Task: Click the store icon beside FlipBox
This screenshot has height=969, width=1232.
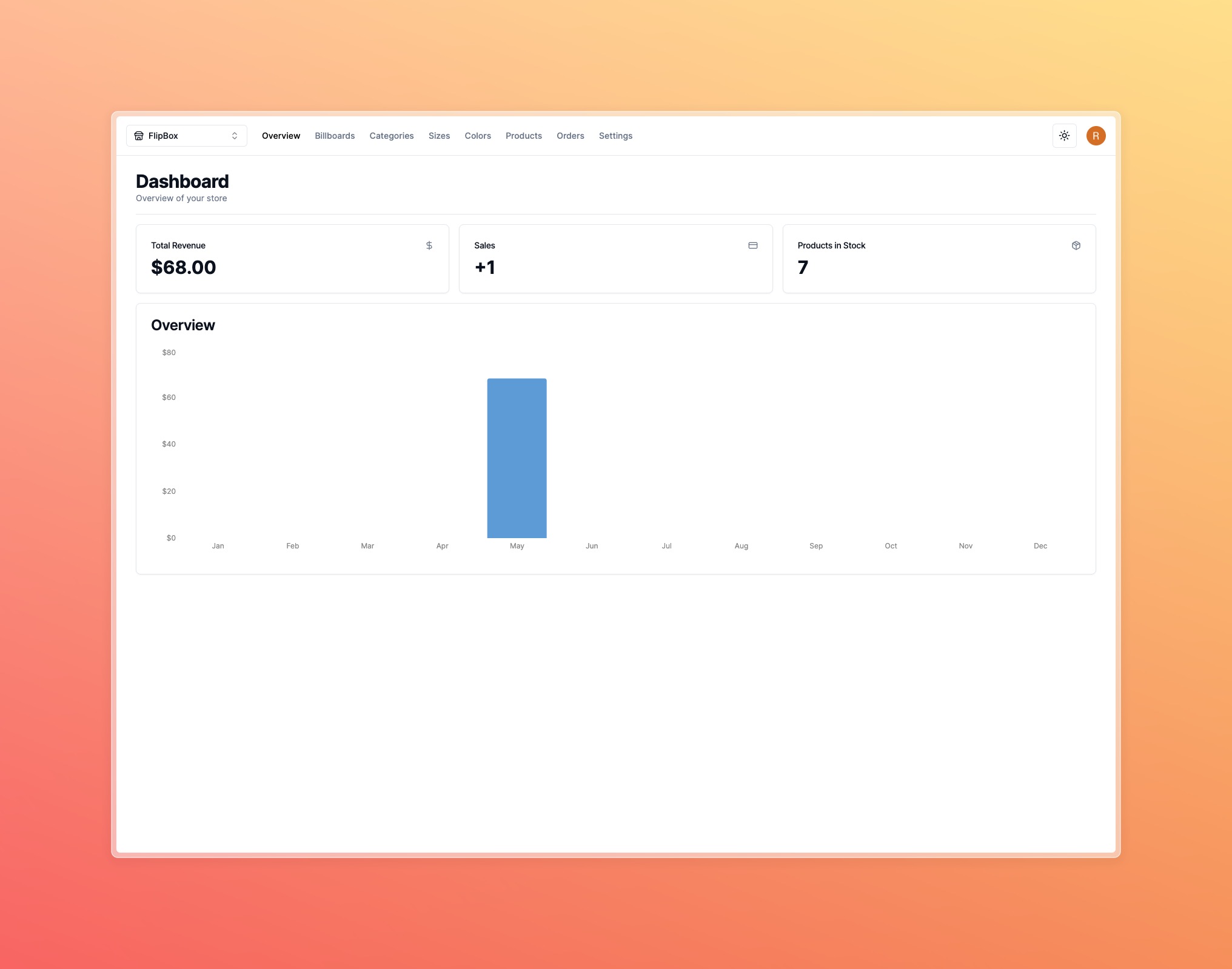Action: click(139, 136)
